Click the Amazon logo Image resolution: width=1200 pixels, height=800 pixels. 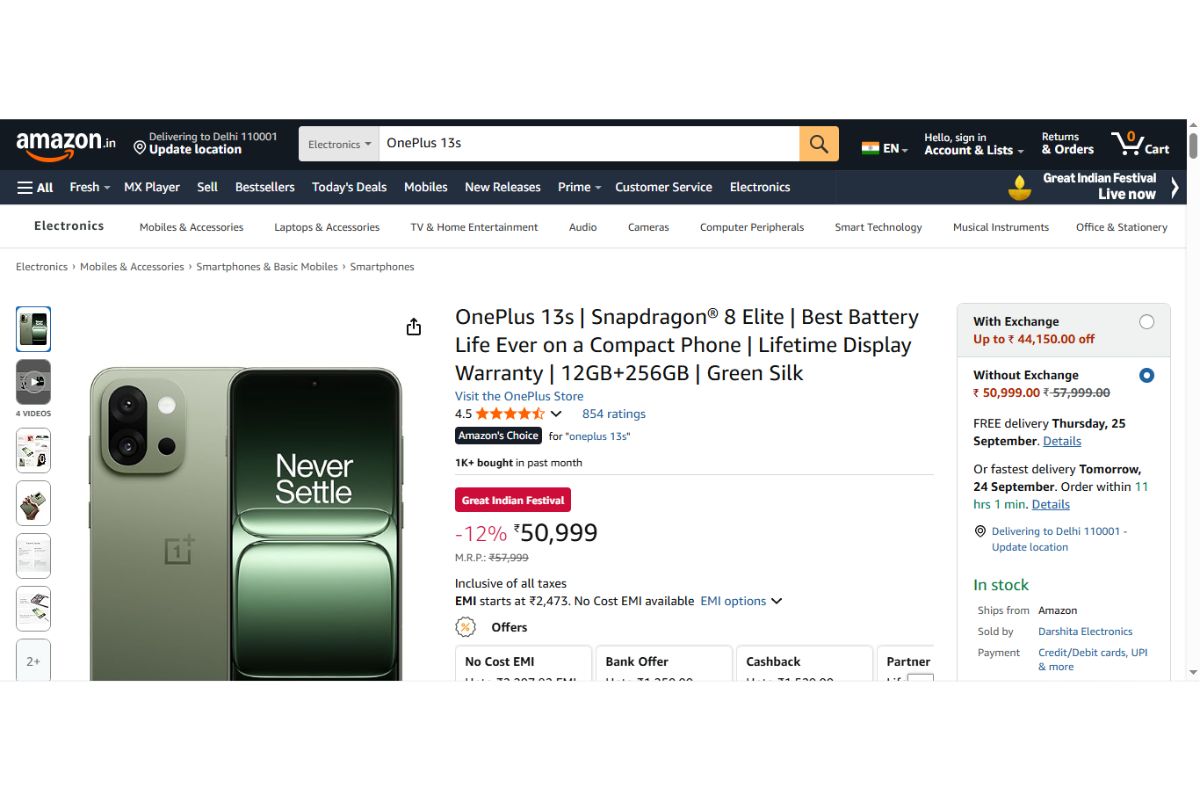pyautogui.click(x=62, y=143)
